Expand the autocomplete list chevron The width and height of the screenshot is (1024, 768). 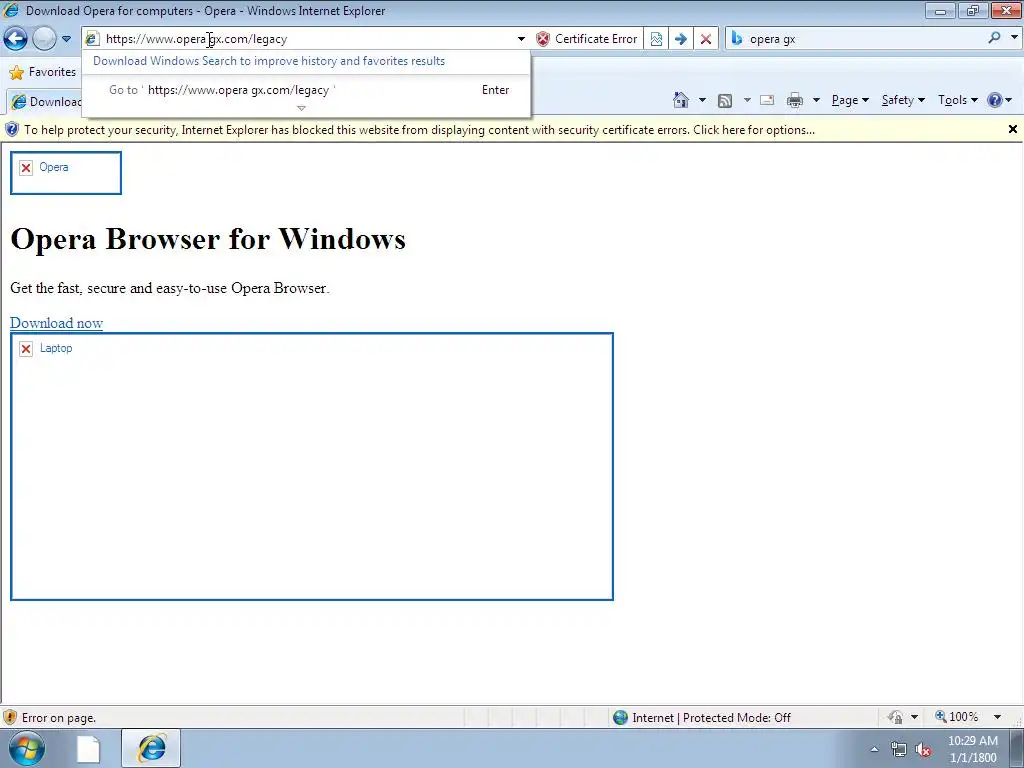pos(301,108)
